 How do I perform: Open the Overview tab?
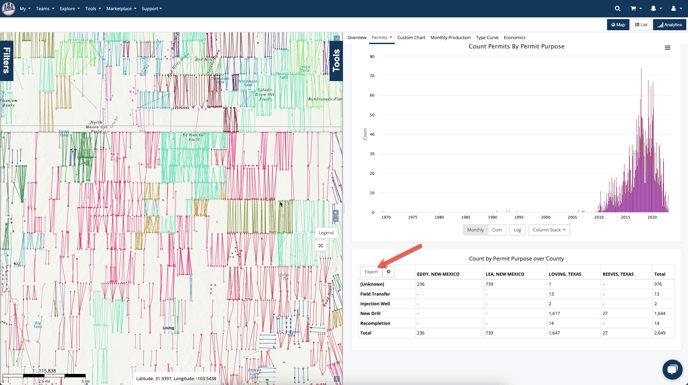point(357,38)
